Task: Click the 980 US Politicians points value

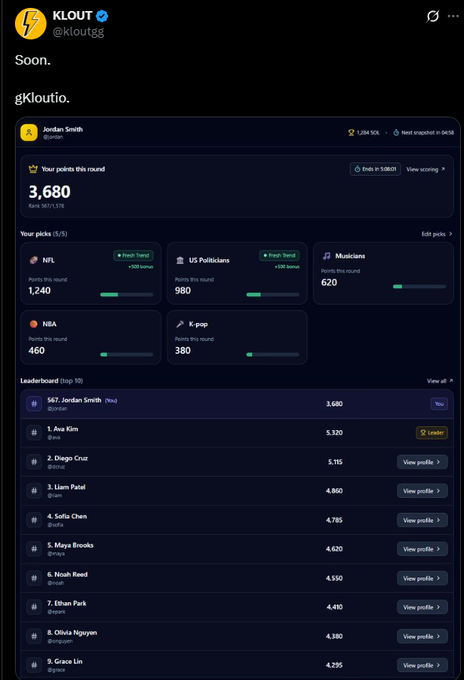Action: (183, 291)
